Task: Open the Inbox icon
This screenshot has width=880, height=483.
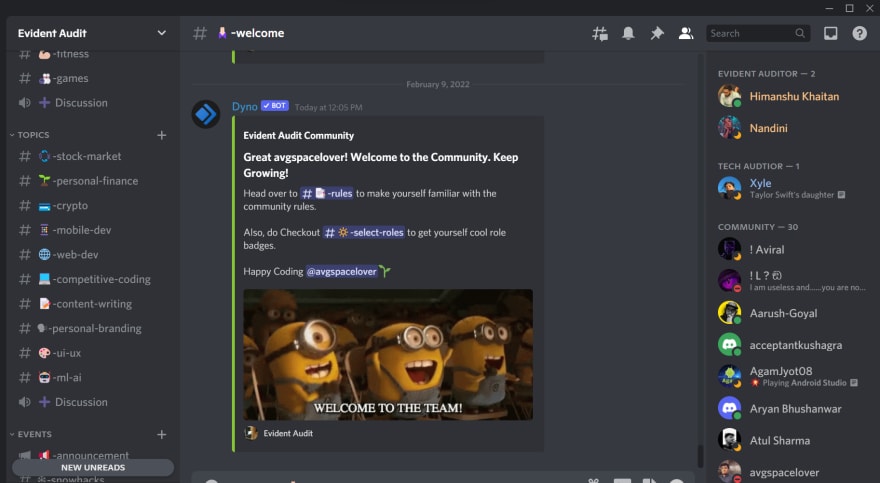Action: (x=831, y=34)
